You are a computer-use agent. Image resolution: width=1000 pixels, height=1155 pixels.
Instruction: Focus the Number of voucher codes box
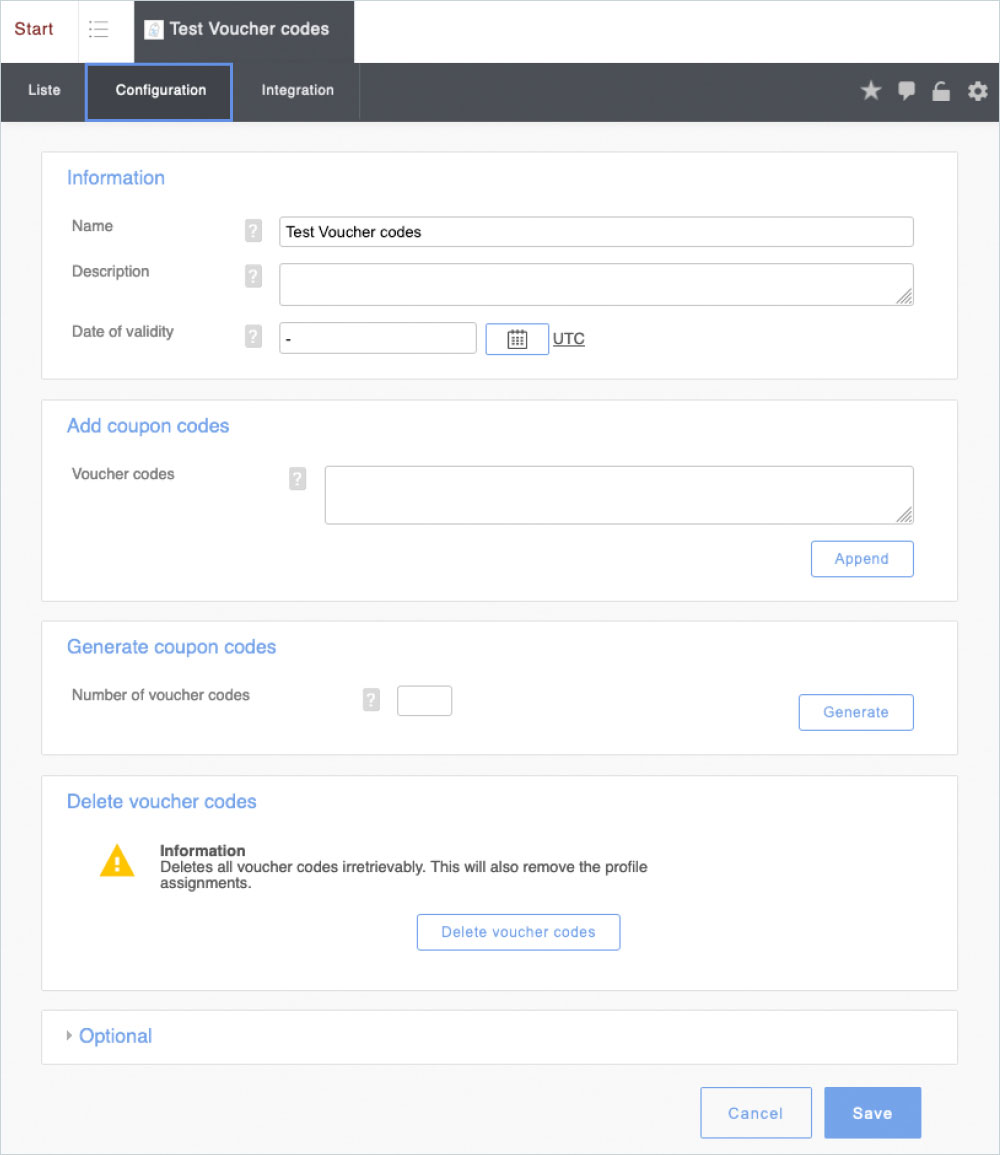pyautogui.click(x=424, y=701)
